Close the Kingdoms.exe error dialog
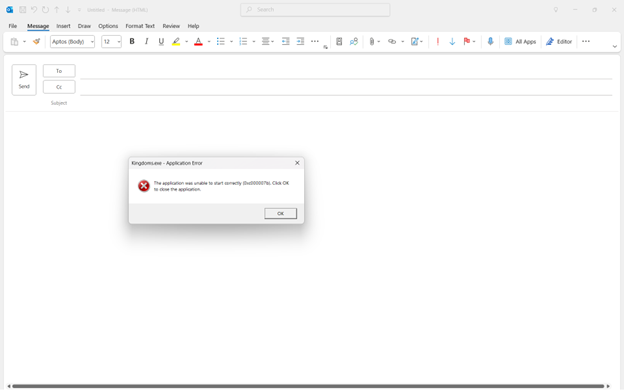Image resolution: width=624 pixels, height=390 pixels. tap(297, 163)
